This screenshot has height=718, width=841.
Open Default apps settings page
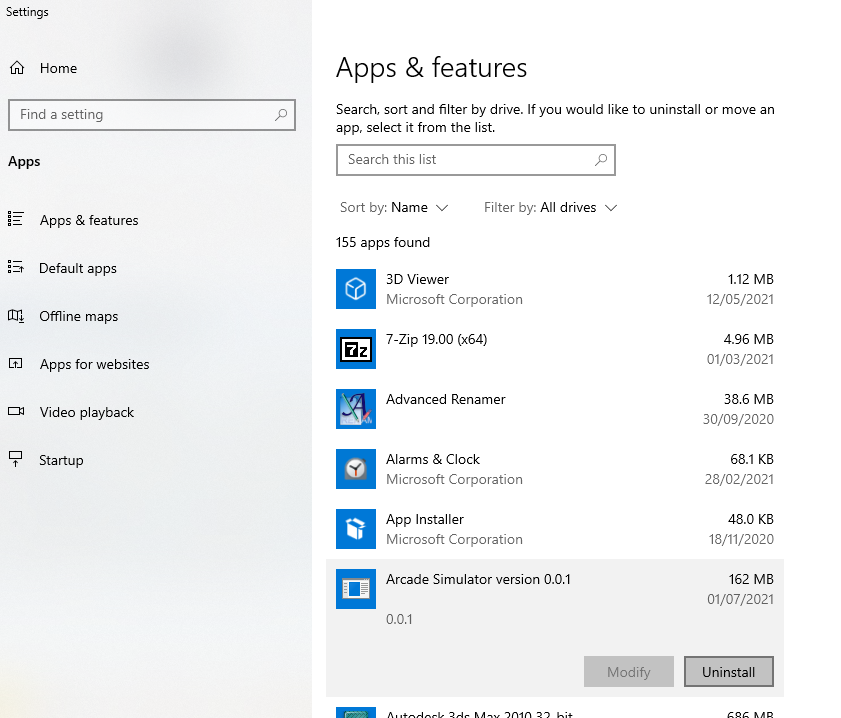[78, 268]
